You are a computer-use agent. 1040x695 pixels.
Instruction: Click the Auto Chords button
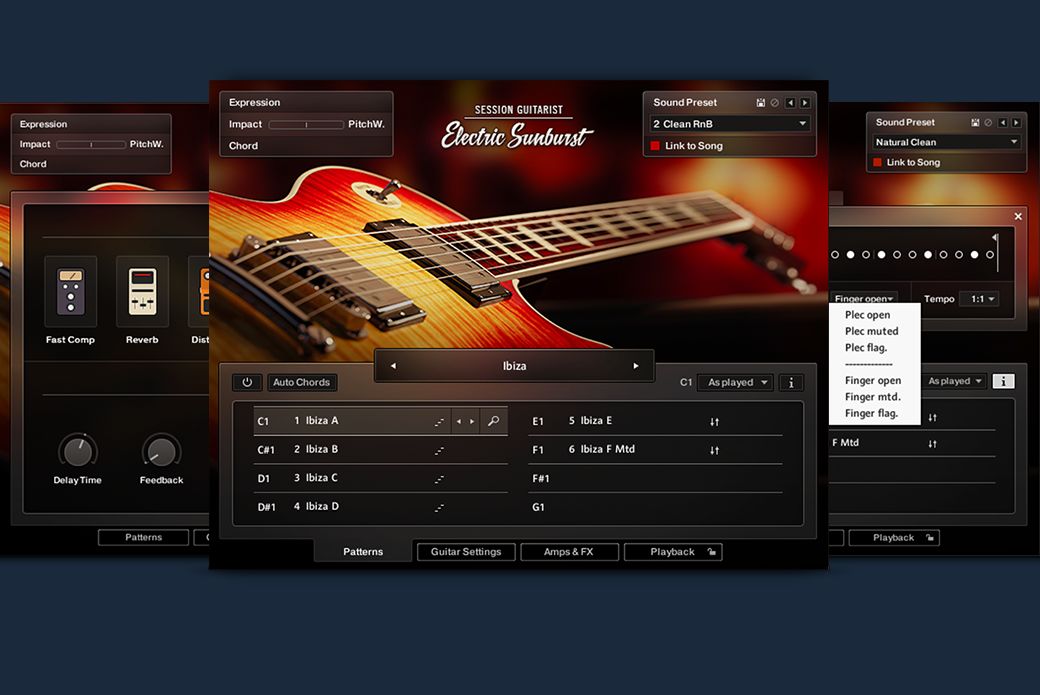(302, 382)
